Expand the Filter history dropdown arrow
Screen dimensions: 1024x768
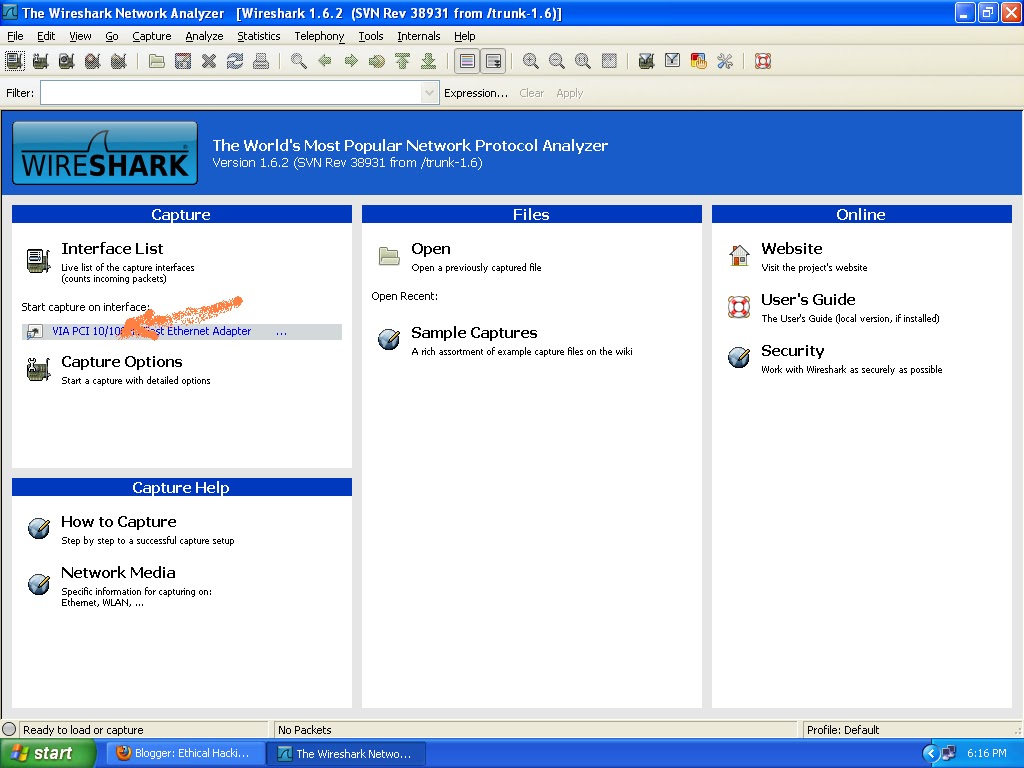(429, 93)
